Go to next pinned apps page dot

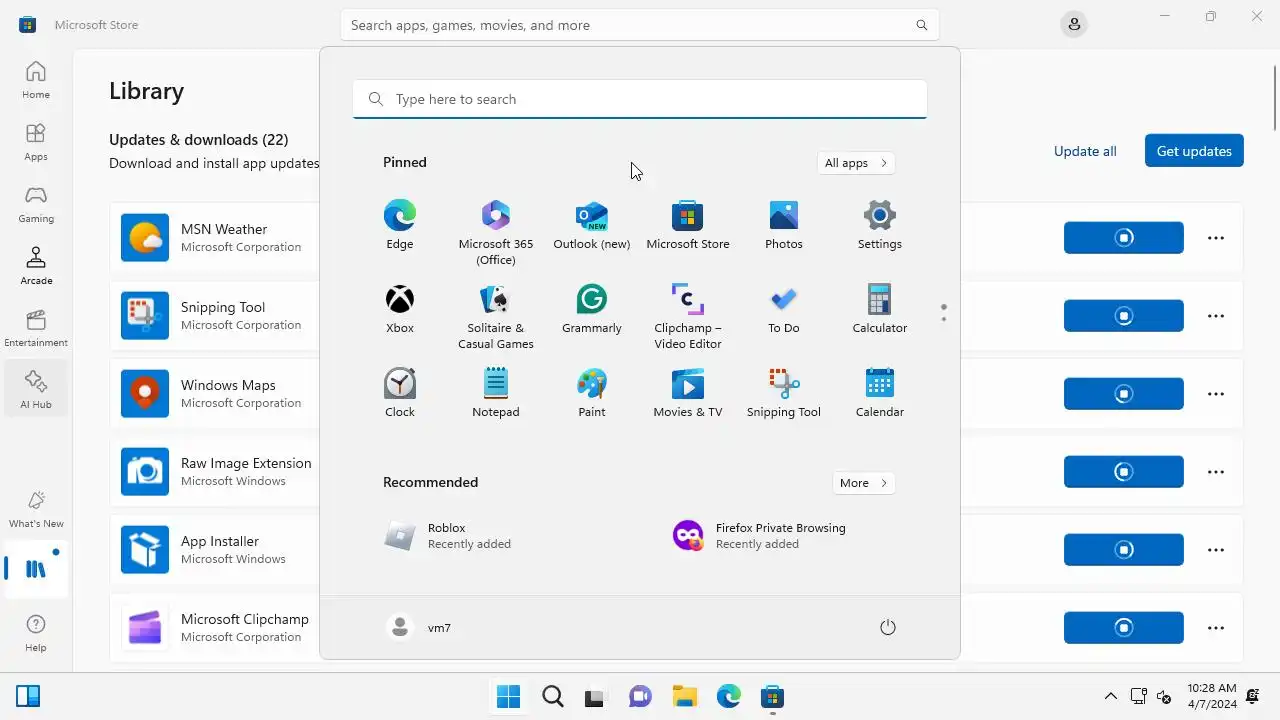943,319
